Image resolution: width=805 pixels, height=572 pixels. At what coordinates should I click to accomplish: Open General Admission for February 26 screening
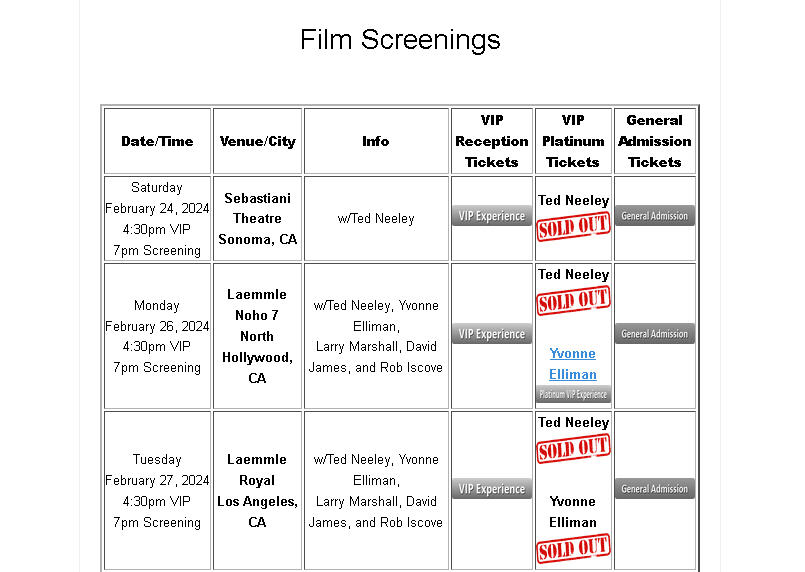point(655,334)
